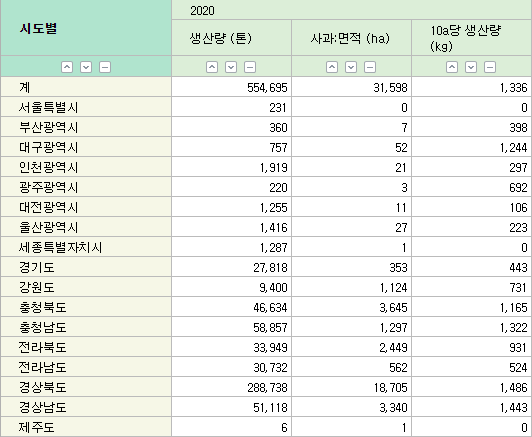Sort 시도별 column ascending with up arrow

point(67,67)
